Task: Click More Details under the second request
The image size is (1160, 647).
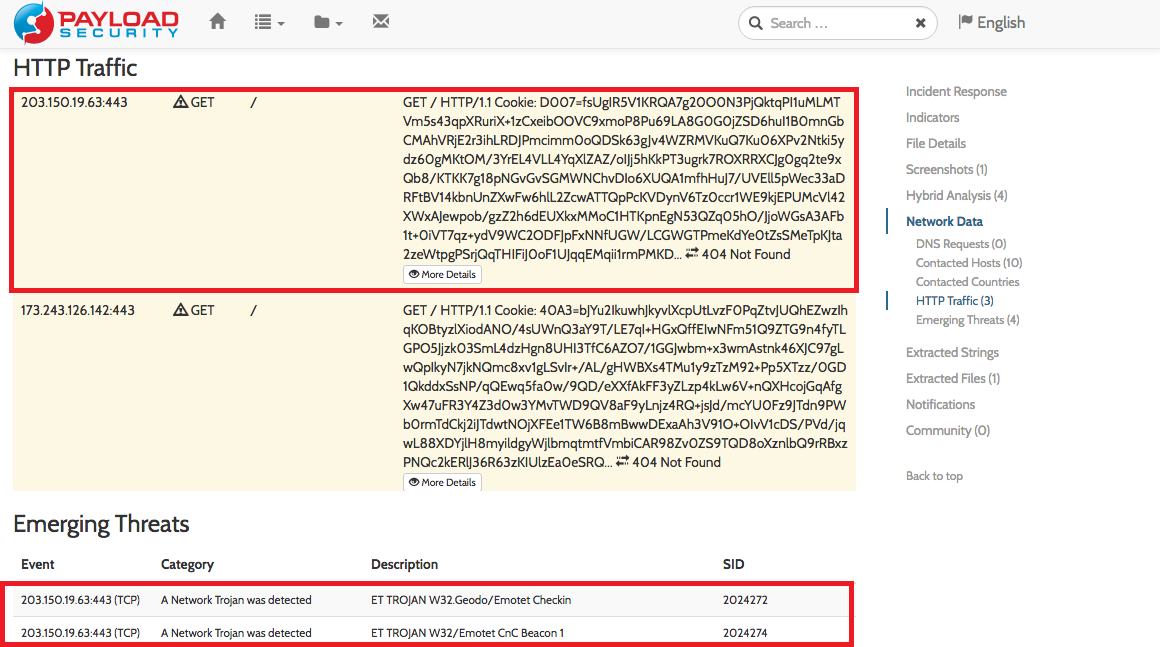Action: pos(441,482)
